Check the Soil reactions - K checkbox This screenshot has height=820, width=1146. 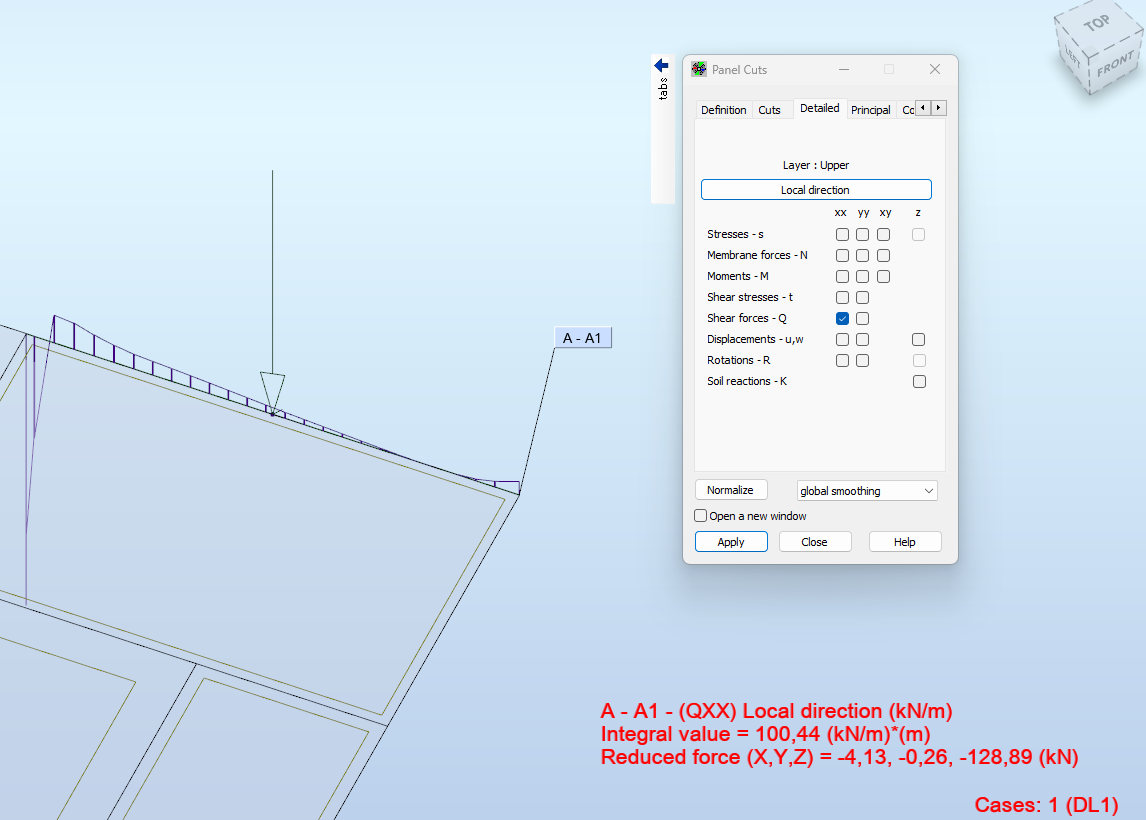(919, 381)
